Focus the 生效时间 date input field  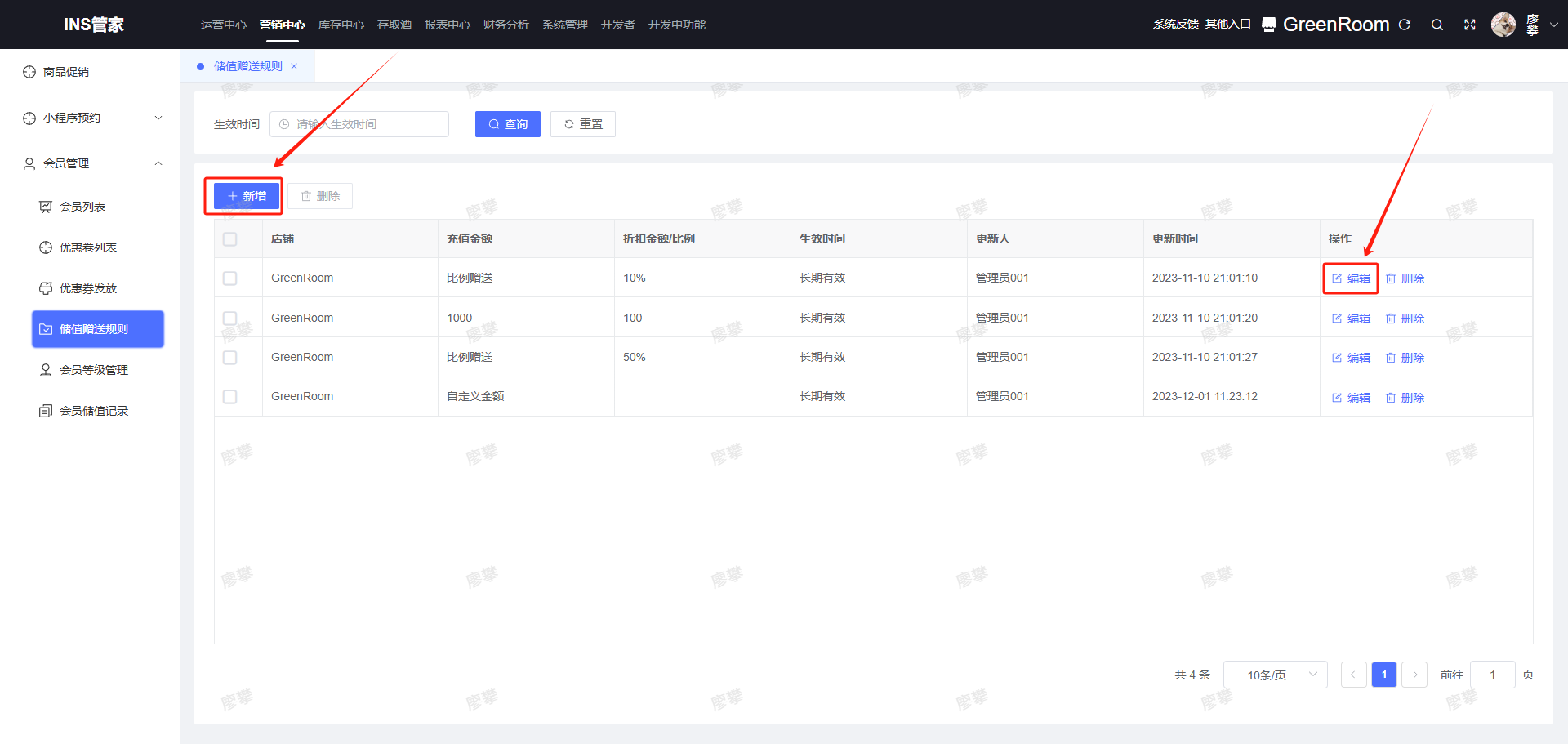[x=359, y=124]
